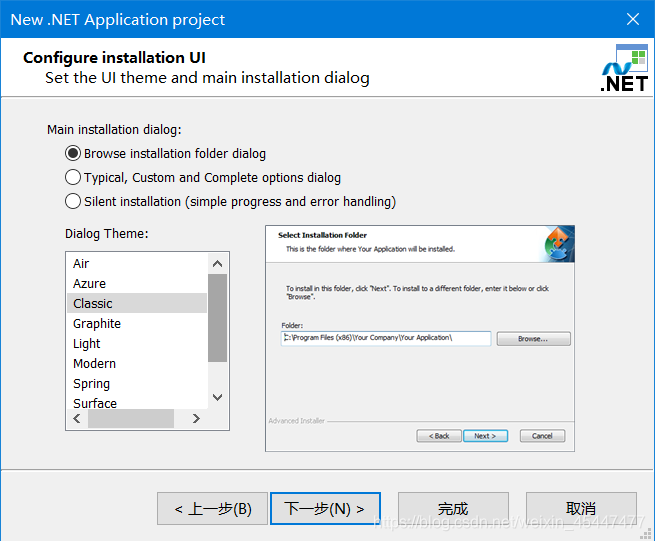Image resolution: width=655 pixels, height=541 pixels.
Task: Click Next > button in preview dialog
Action: (x=485, y=436)
